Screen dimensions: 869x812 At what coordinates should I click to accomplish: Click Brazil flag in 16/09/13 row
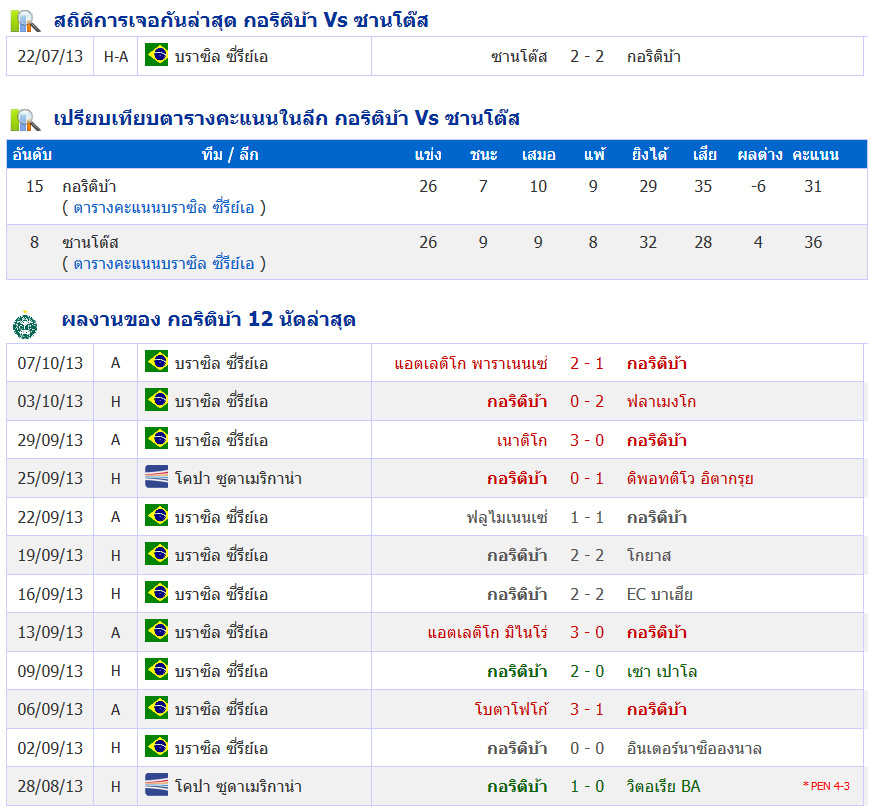click(156, 593)
